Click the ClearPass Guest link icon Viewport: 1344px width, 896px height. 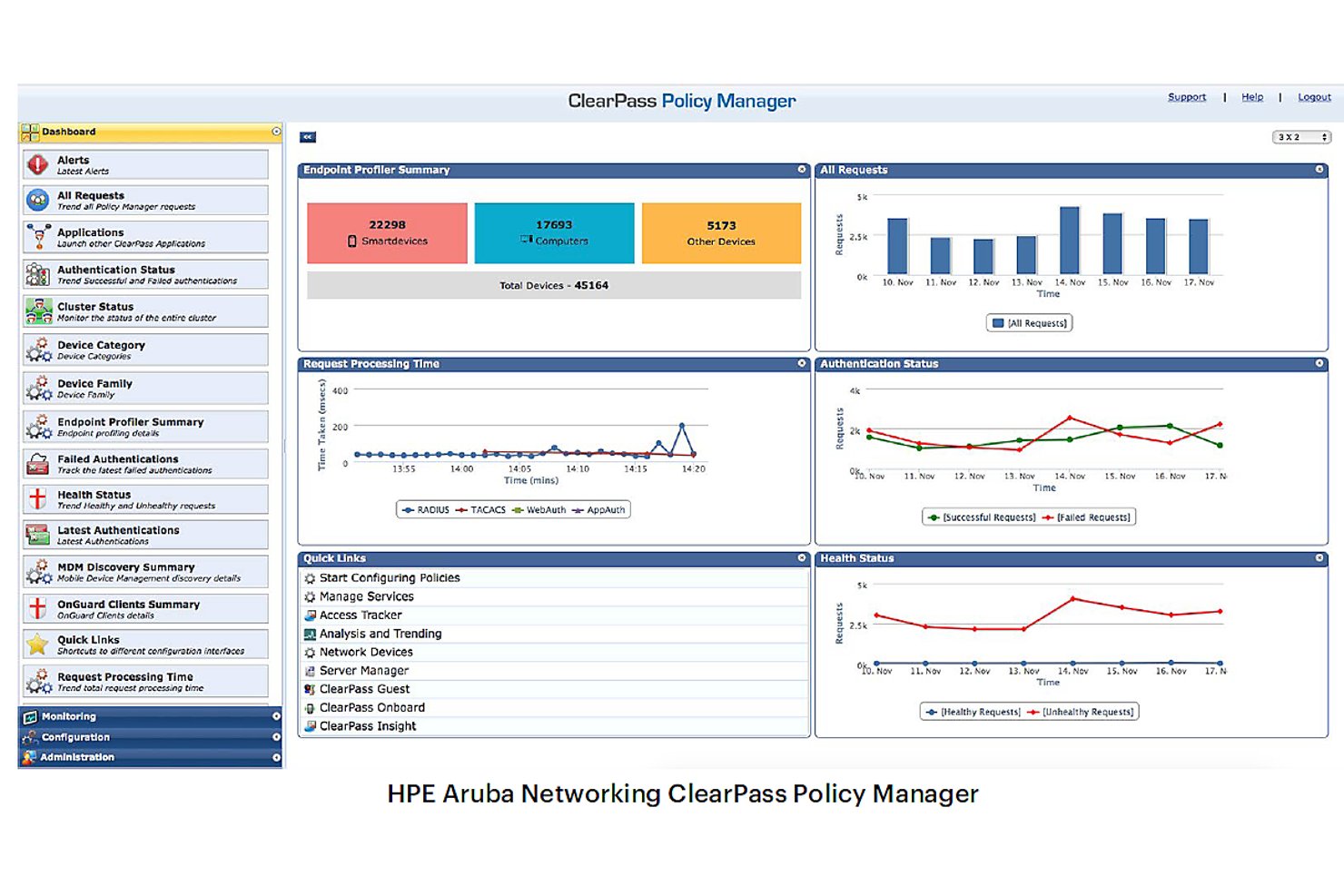click(x=310, y=690)
